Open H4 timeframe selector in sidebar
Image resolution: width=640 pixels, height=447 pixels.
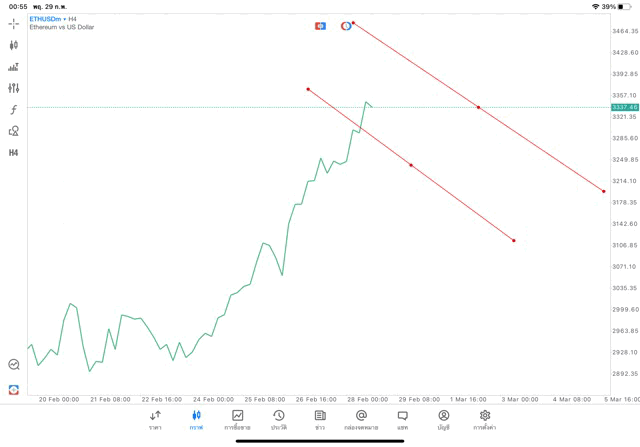pyautogui.click(x=14, y=153)
